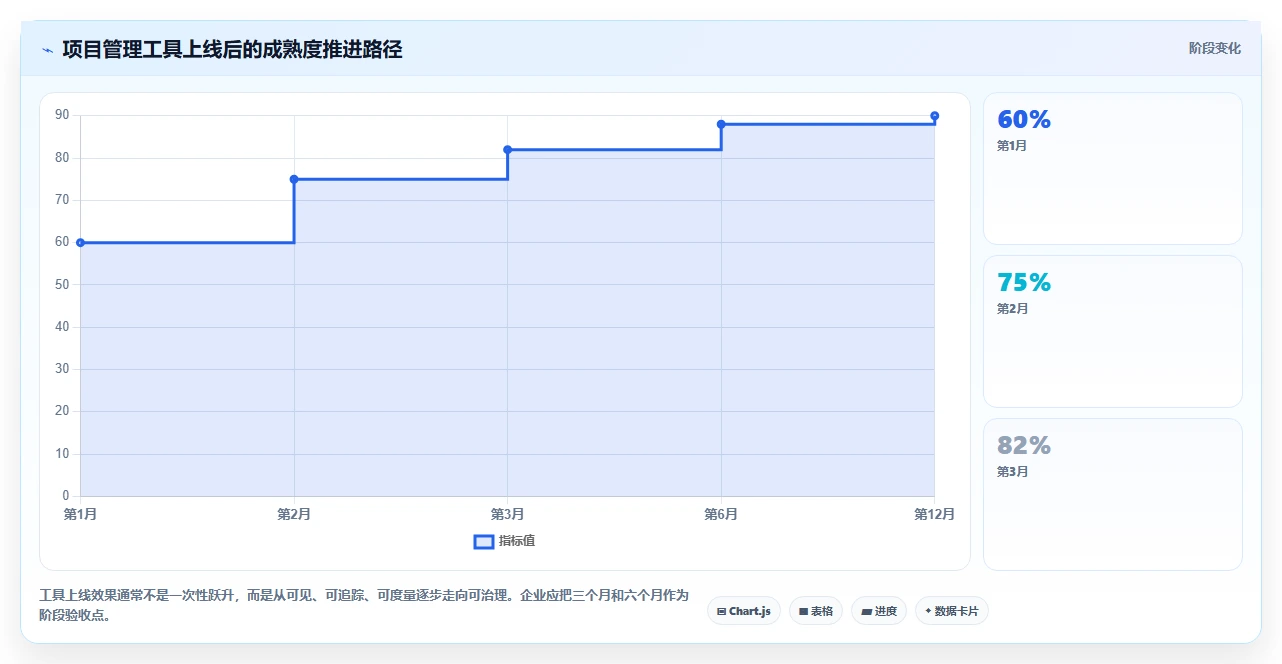The image size is (1282, 664).
Task: Click the 第2月 x-axis label
Action: pyautogui.click(x=294, y=514)
